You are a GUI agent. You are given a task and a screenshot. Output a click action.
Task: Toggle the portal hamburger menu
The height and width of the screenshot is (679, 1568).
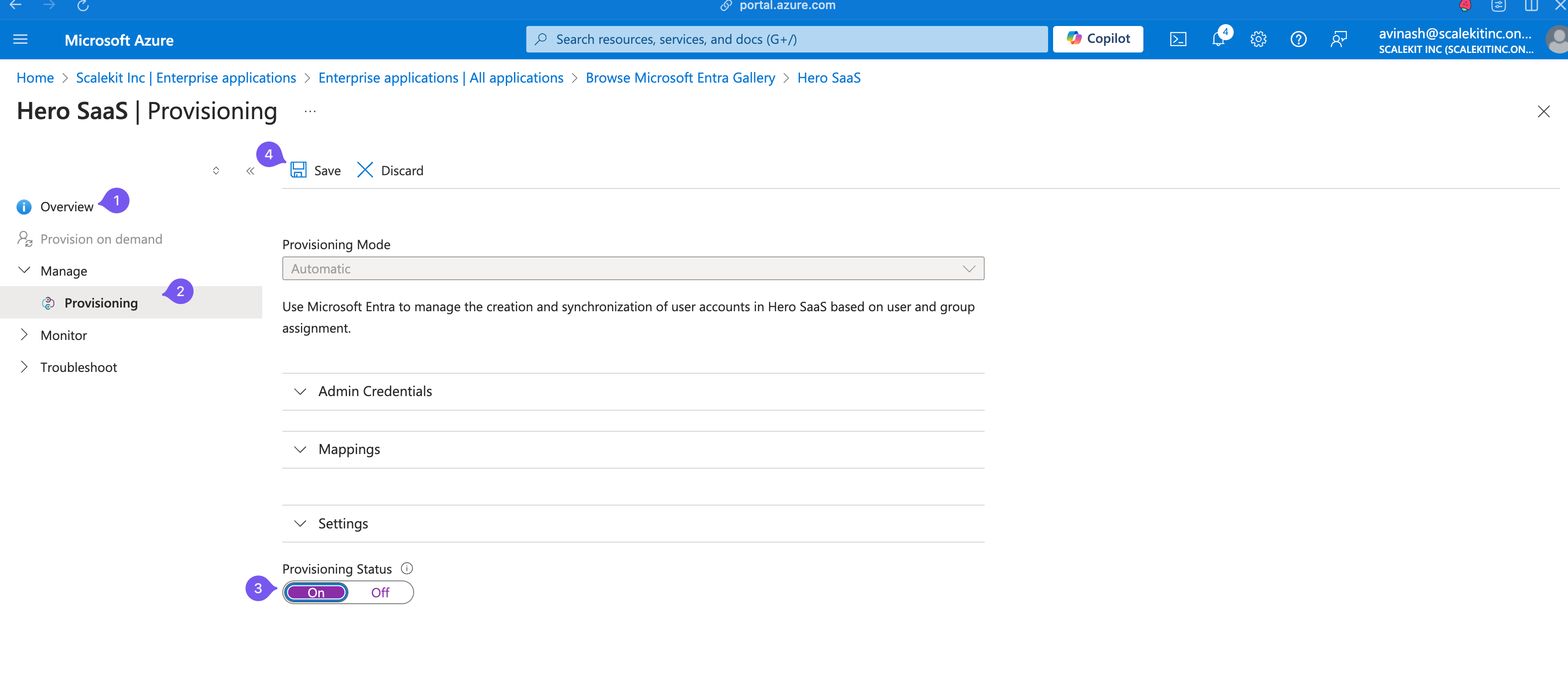[x=20, y=39]
